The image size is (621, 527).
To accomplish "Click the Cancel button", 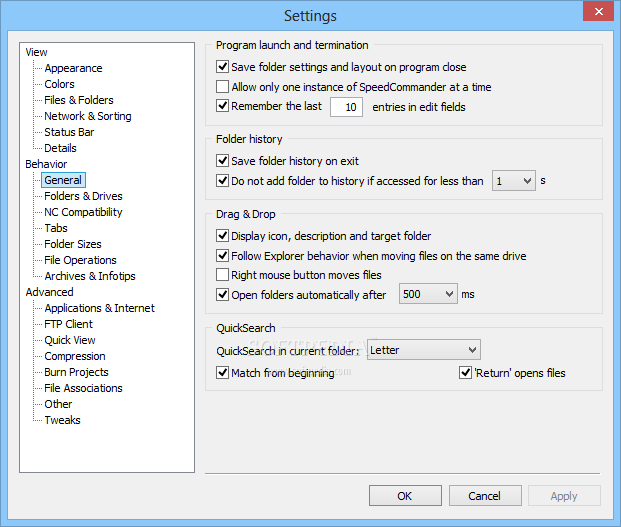I will (485, 496).
